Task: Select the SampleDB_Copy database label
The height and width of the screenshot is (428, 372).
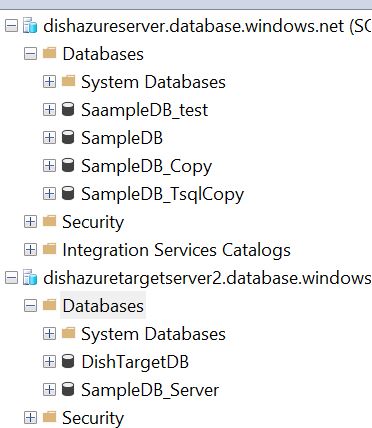Action: pos(147,166)
